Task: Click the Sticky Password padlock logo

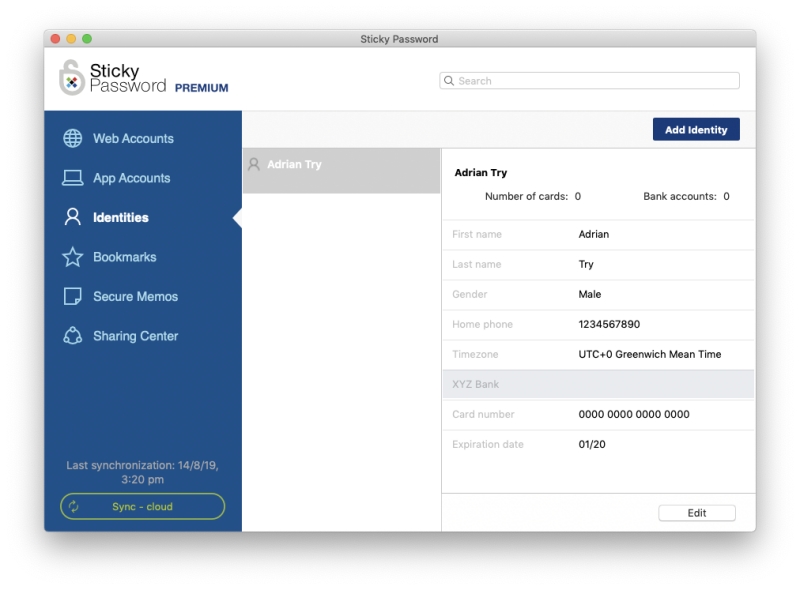Action: 71,78
